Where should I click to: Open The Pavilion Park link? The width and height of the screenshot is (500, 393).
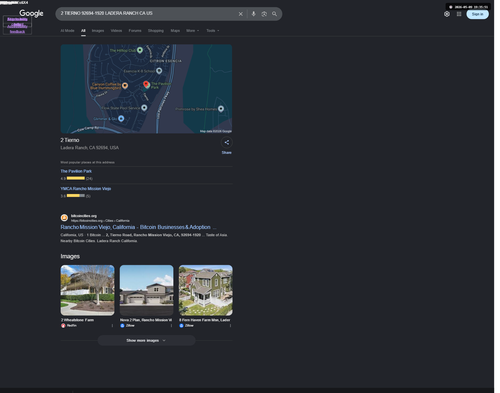coord(76,171)
